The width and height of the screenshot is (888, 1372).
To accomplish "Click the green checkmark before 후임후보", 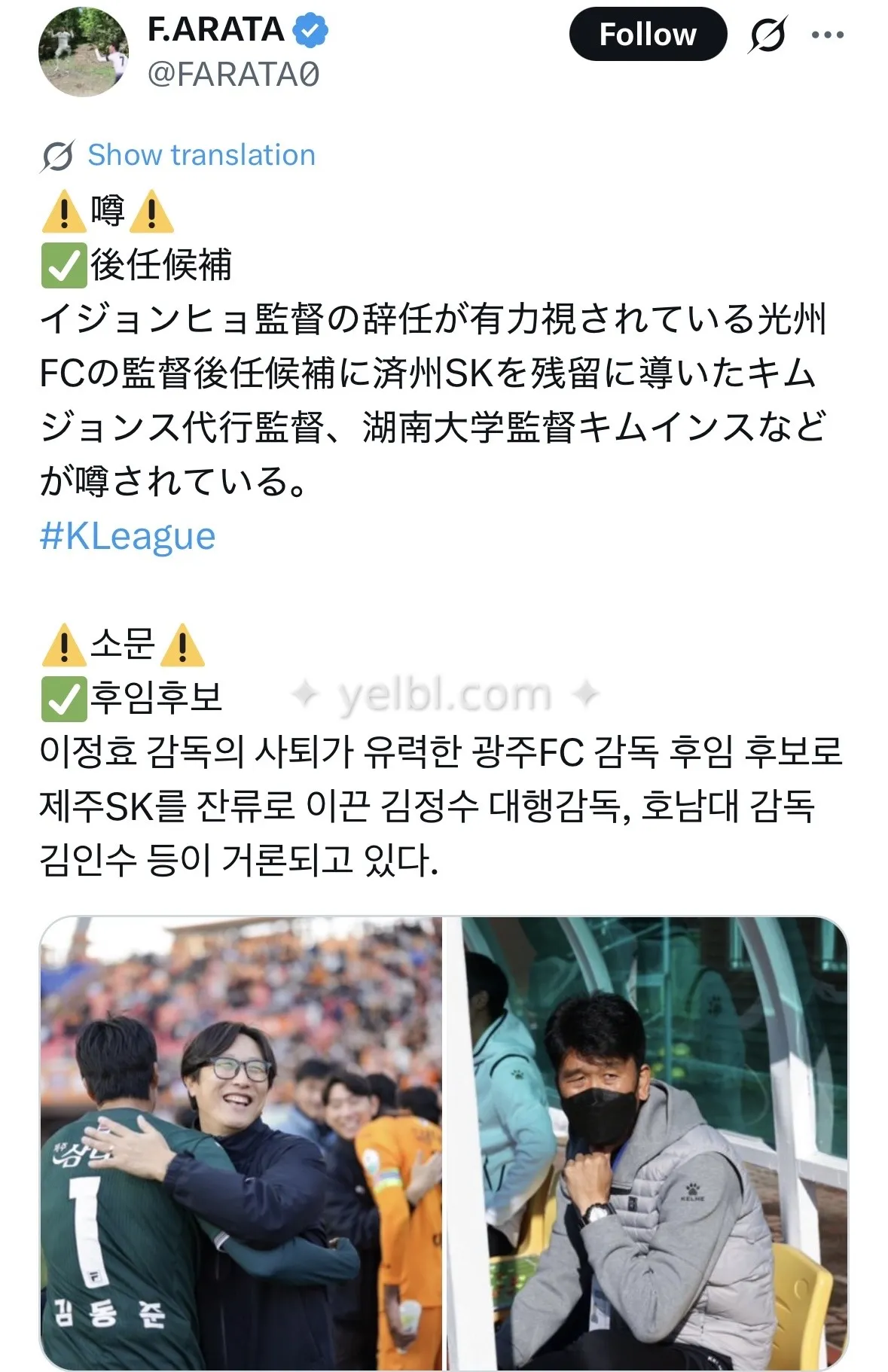I will click(x=63, y=698).
